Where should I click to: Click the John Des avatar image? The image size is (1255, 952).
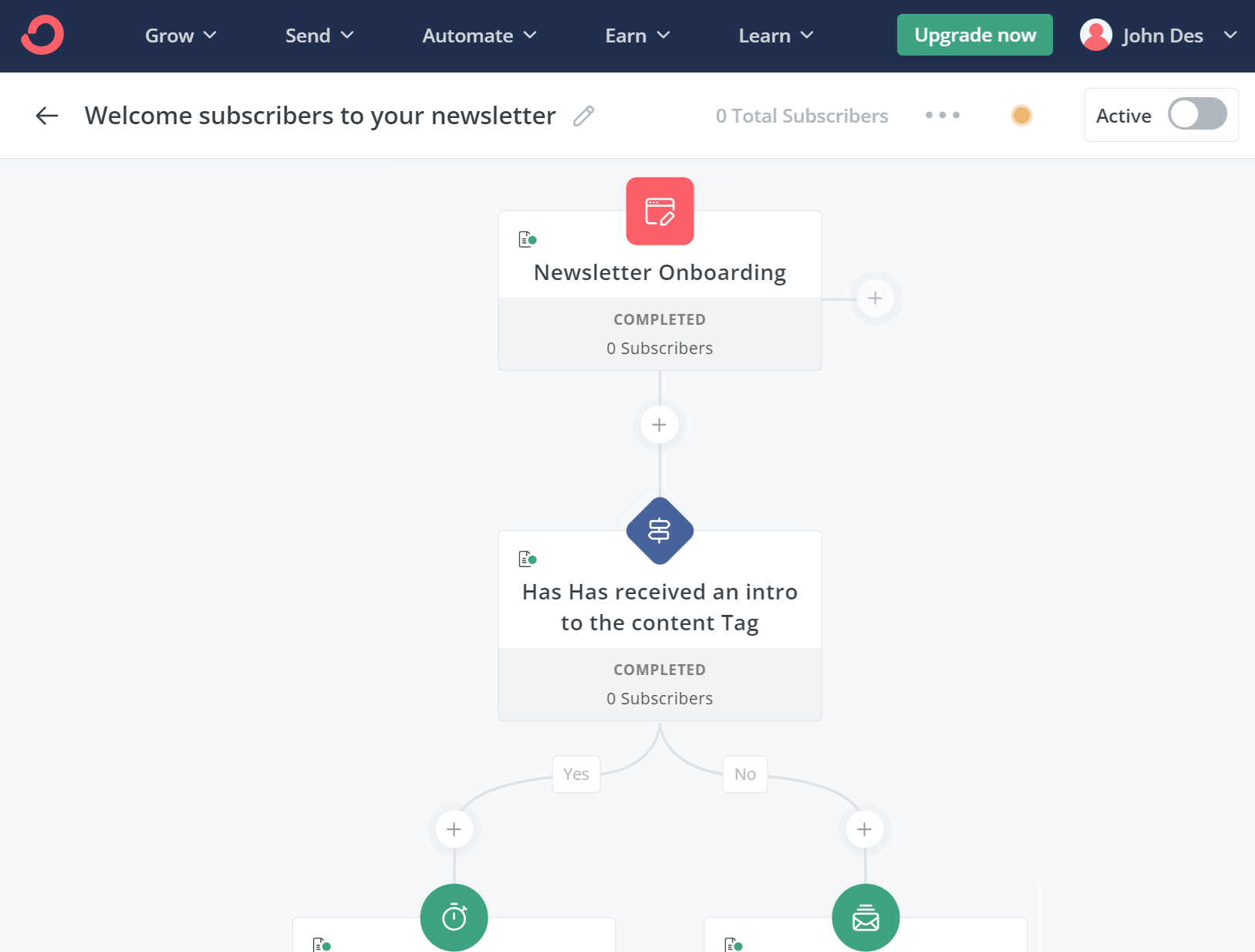point(1096,35)
